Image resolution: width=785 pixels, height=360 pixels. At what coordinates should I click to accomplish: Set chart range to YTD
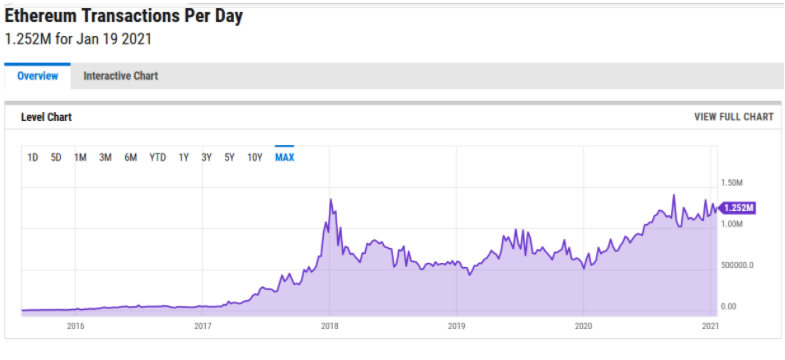[x=158, y=157]
